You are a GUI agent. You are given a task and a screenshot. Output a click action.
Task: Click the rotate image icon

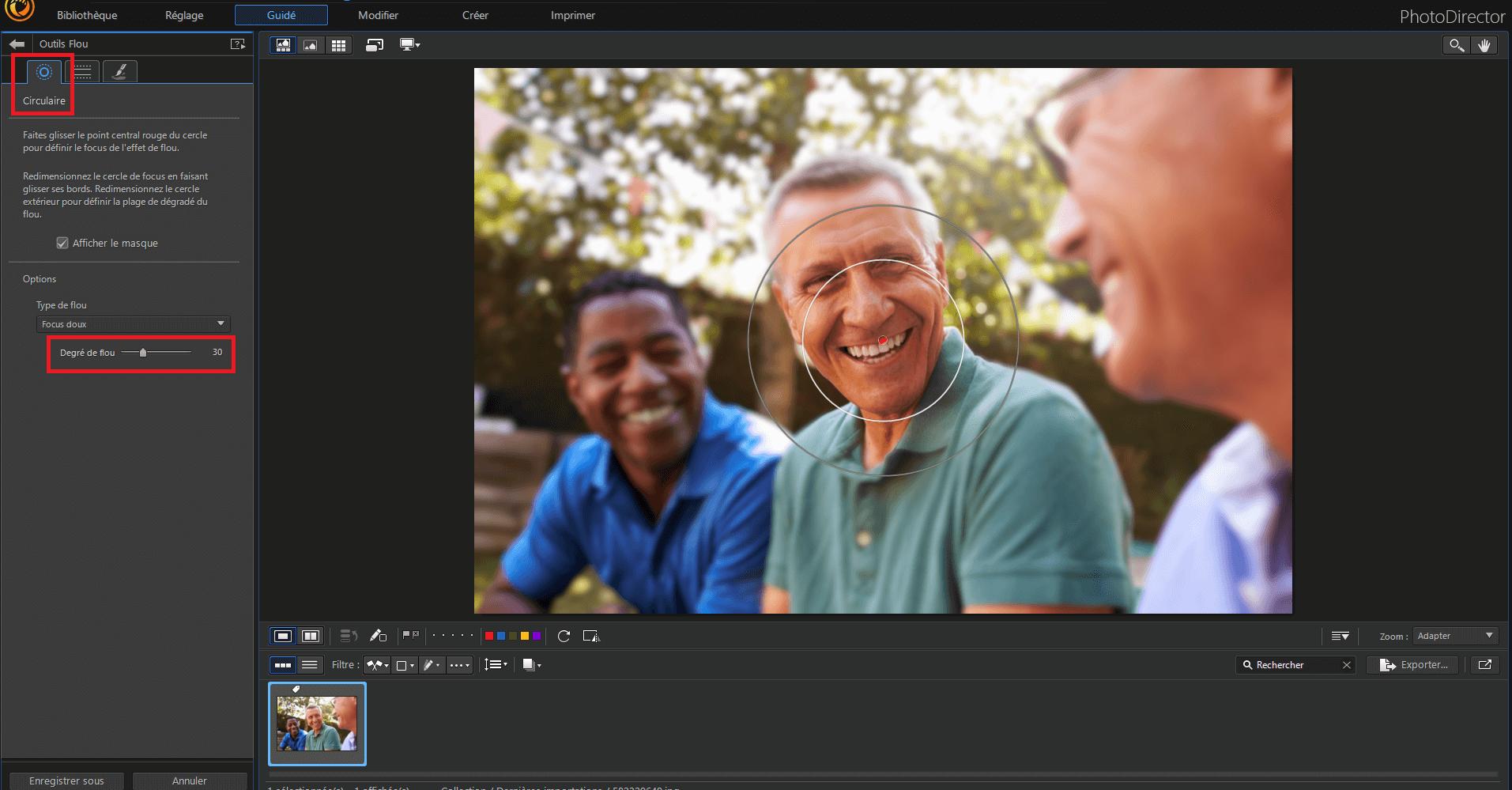(x=564, y=636)
